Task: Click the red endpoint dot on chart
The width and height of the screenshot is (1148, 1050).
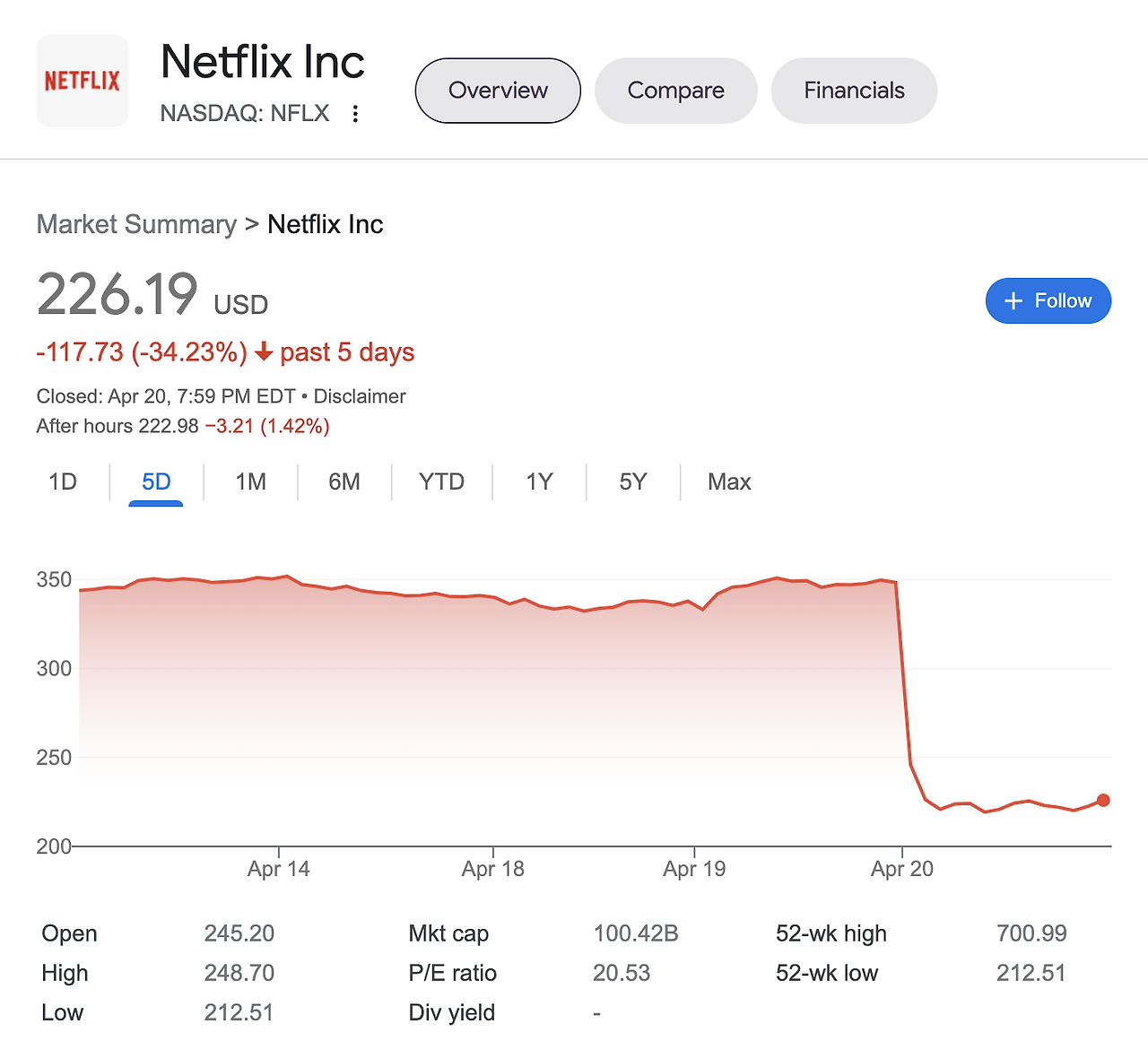Action: point(1103,800)
